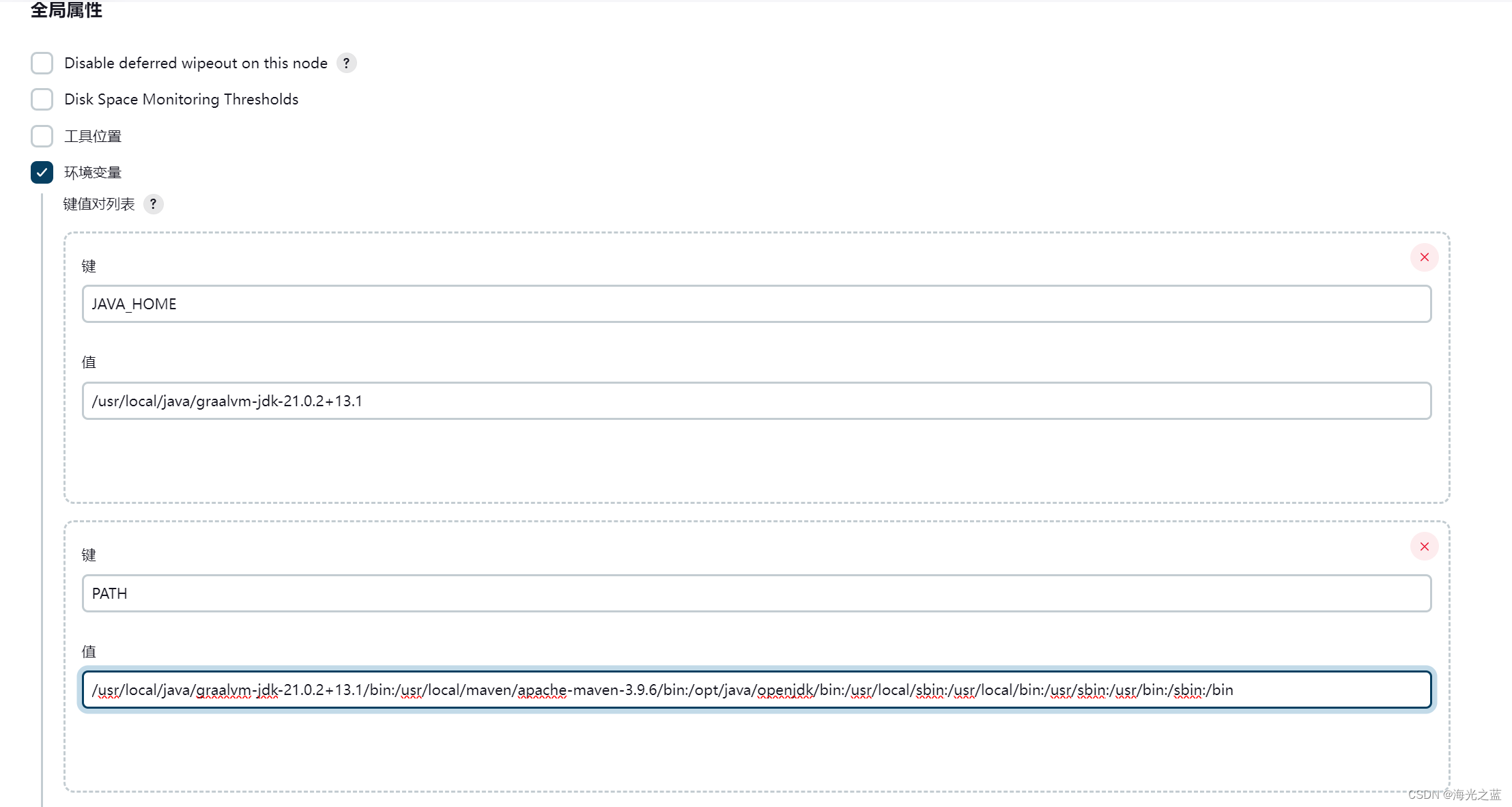Click the 键 label above JAVA_HOME field

89,266
